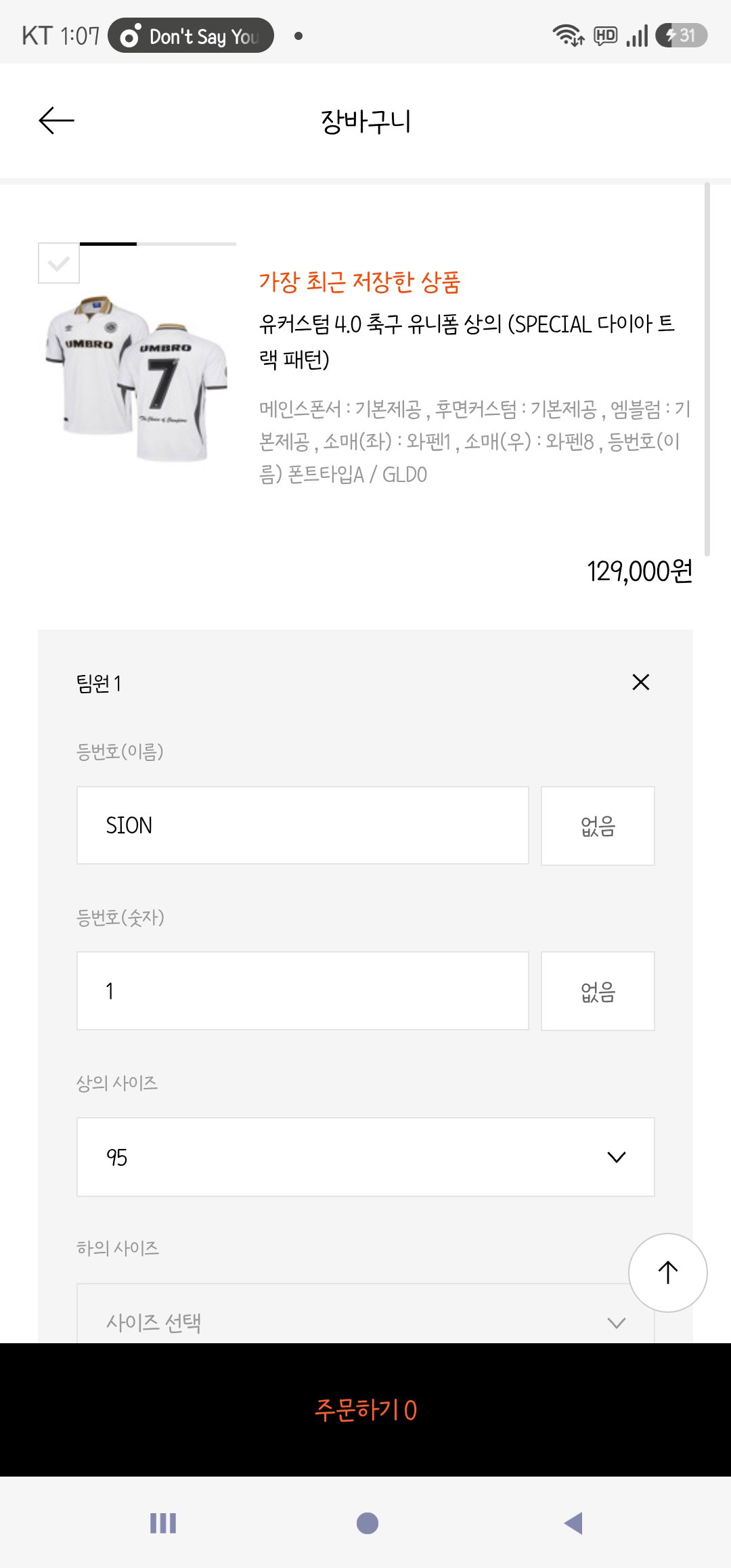Image resolution: width=731 pixels, height=1568 pixels.
Task: Toggle 없음 for the back number digits
Action: click(598, 991)
